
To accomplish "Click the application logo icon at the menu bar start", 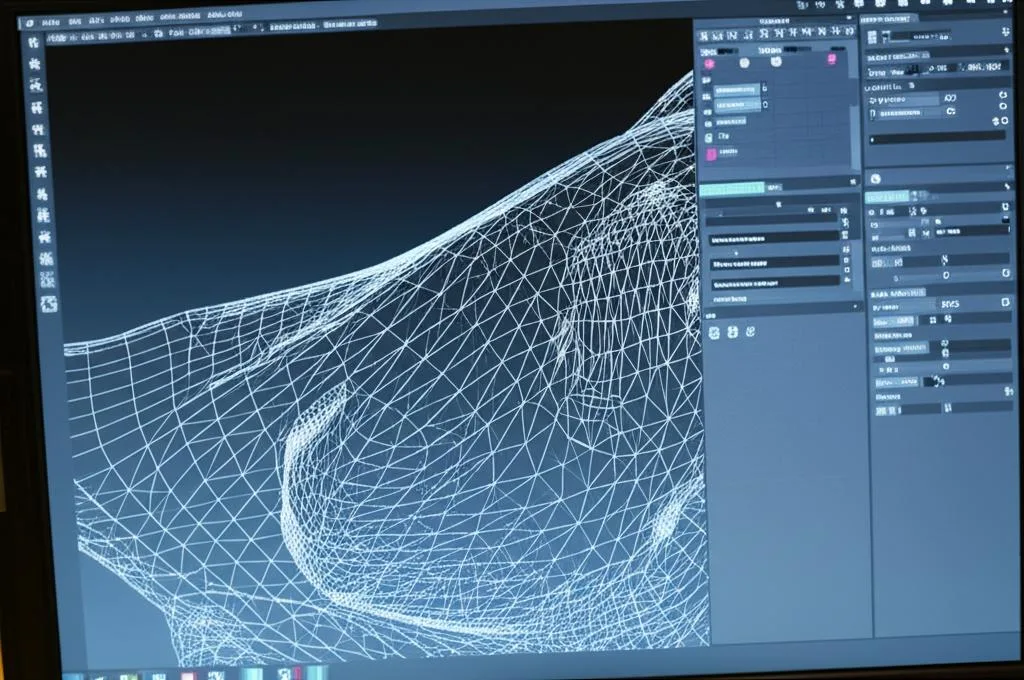I will [29, 23].
